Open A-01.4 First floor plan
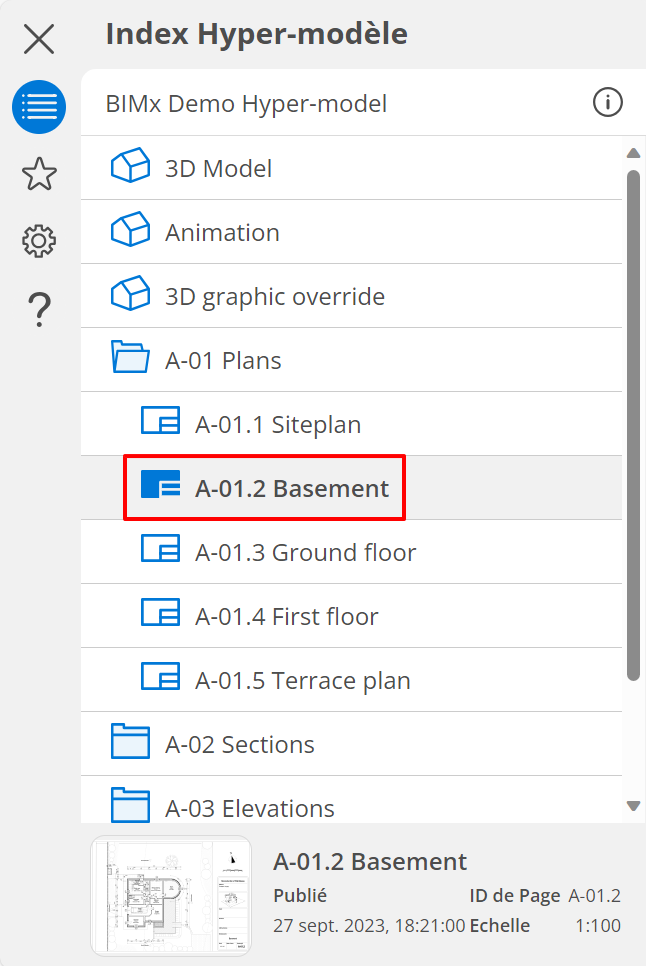This screenshot has height=966, width=646. click(286, 616)
